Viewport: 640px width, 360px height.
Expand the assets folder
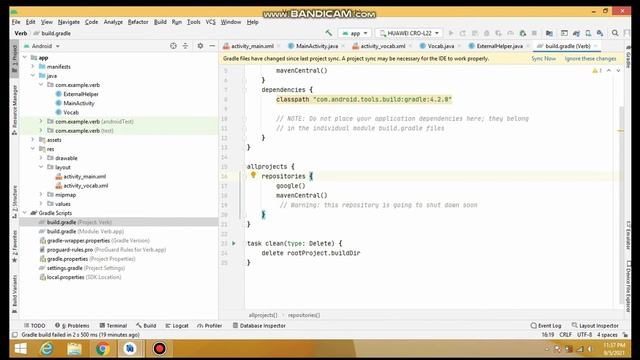(33, 140)
